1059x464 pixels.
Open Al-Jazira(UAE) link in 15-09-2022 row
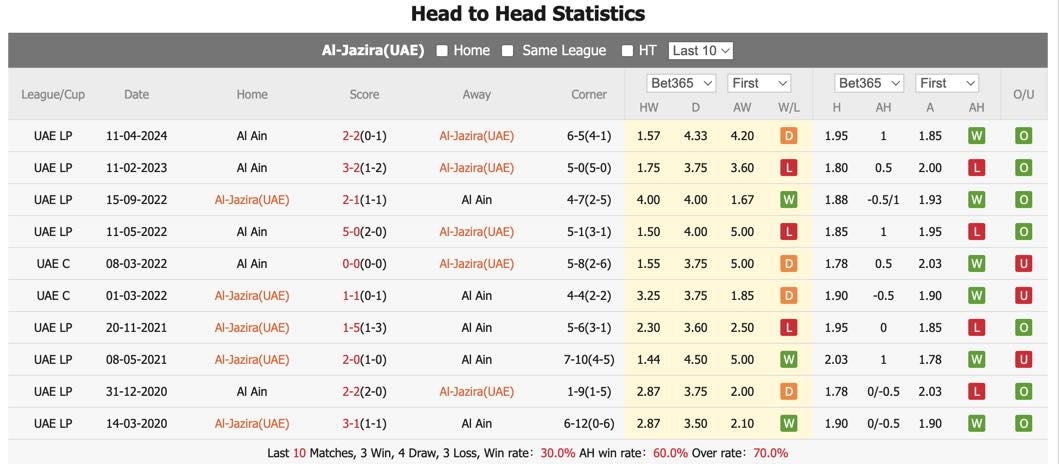coord(252,199)
